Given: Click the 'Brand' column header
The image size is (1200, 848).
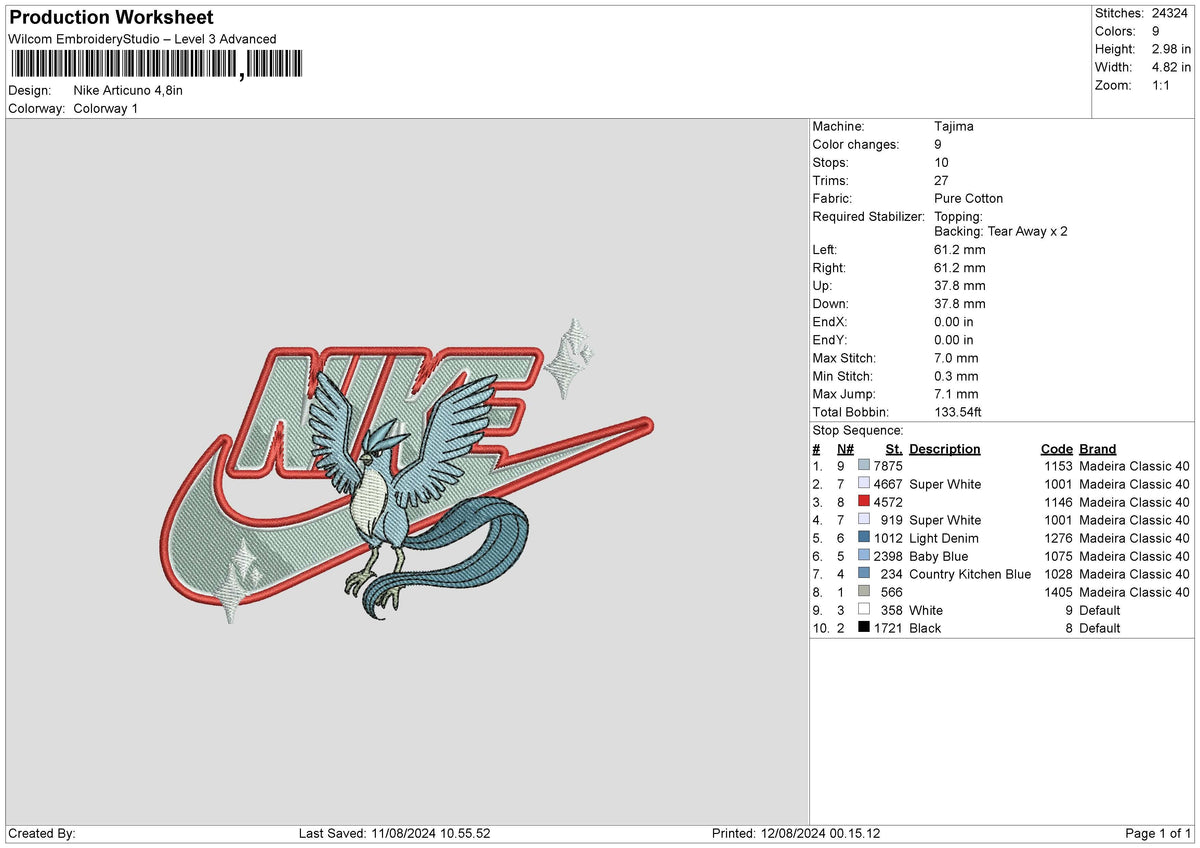Looking at the screenshot, I should pyautogui.click(x=1098, y=449).
